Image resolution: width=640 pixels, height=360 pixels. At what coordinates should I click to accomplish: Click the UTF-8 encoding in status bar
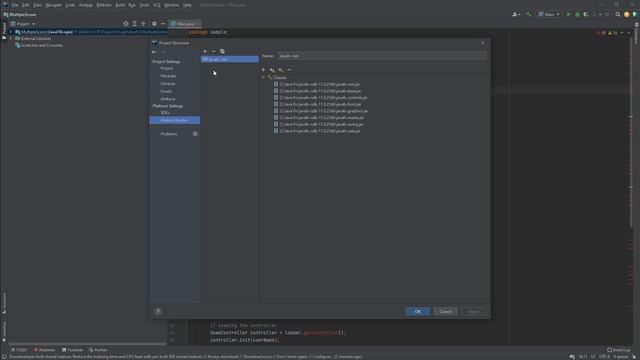[x=604, y=357]
